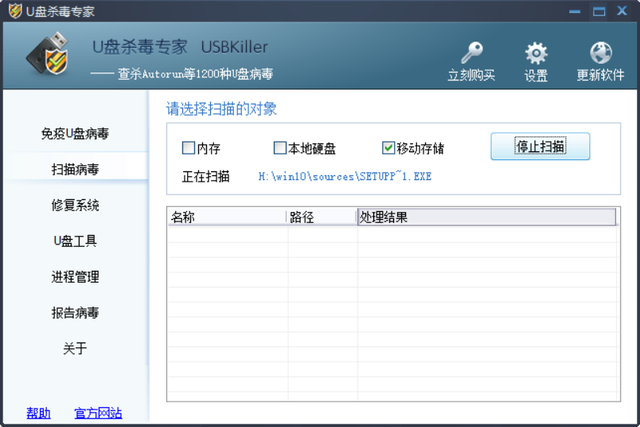Viewport: 640px width, 427px height.
Task: Open the 立刻购买 key icon
Action: 471,53
